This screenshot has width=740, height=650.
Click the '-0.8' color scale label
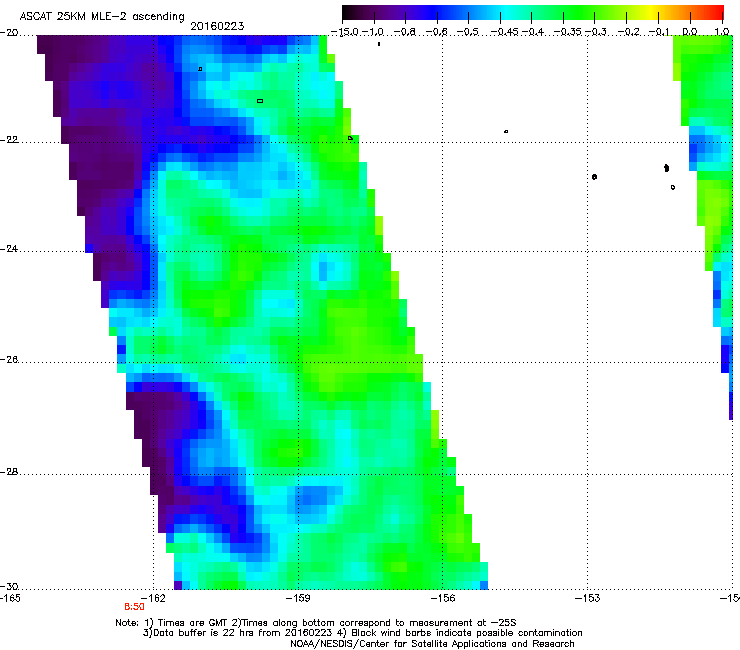406,32
